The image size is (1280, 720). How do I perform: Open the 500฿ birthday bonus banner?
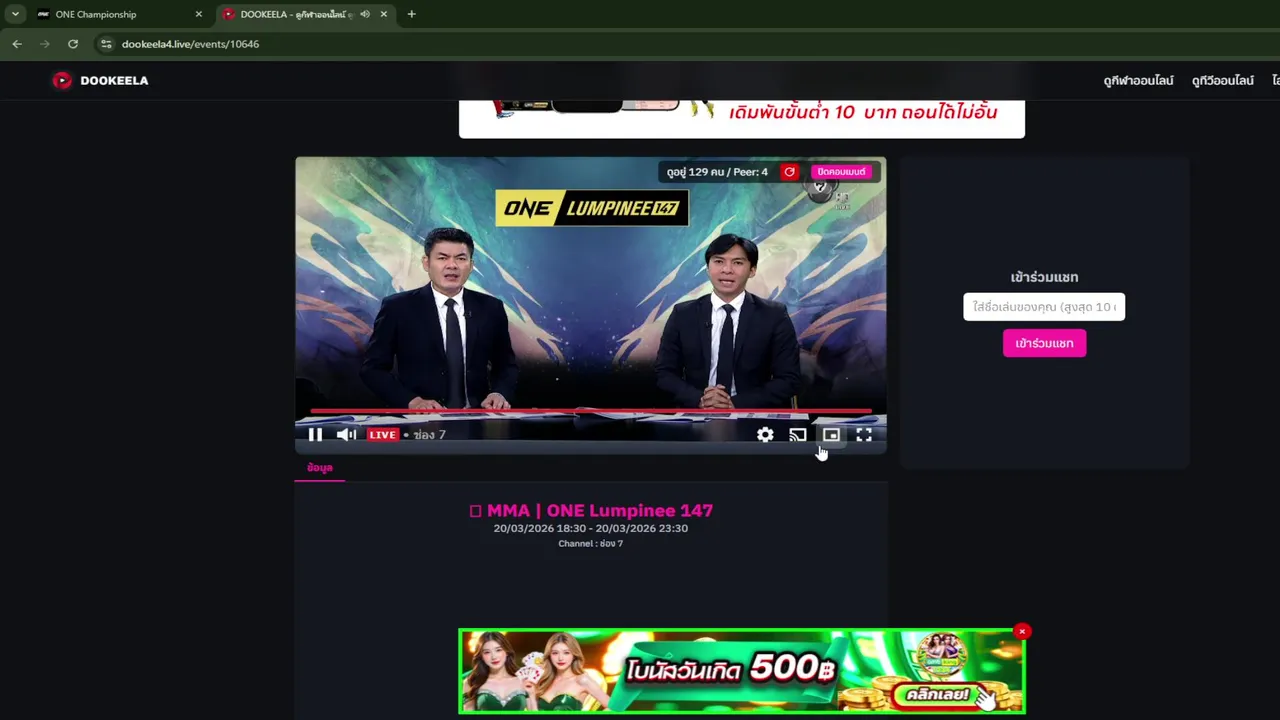click(x=741, y=671)
